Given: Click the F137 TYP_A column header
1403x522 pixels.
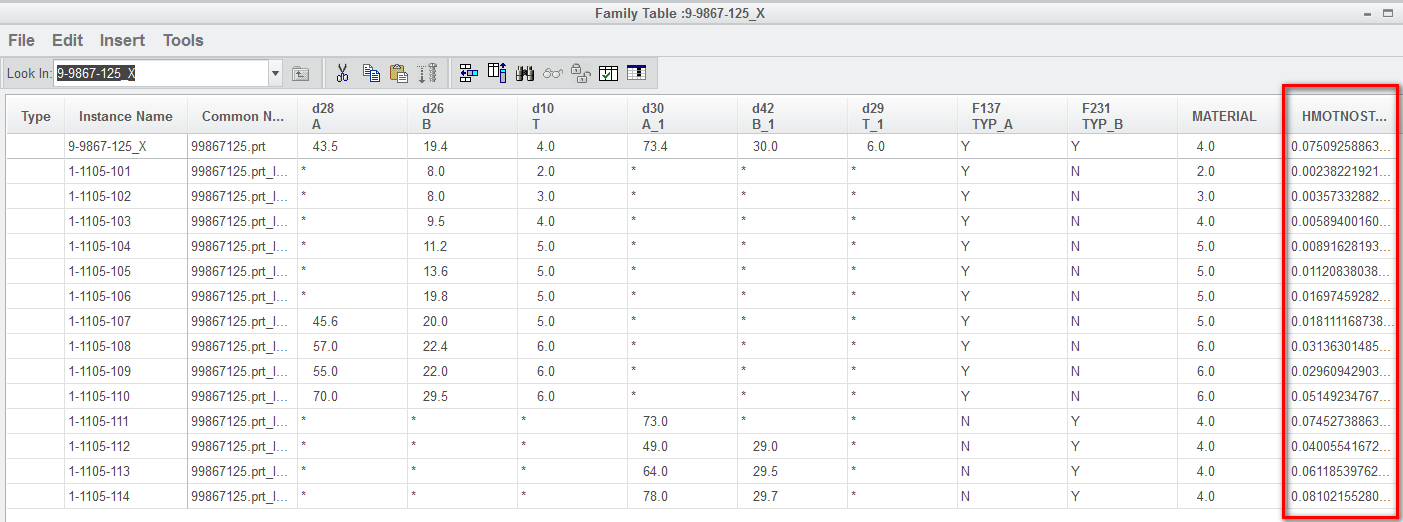Looking at the screenshot, I should (x=1012, y=116).
